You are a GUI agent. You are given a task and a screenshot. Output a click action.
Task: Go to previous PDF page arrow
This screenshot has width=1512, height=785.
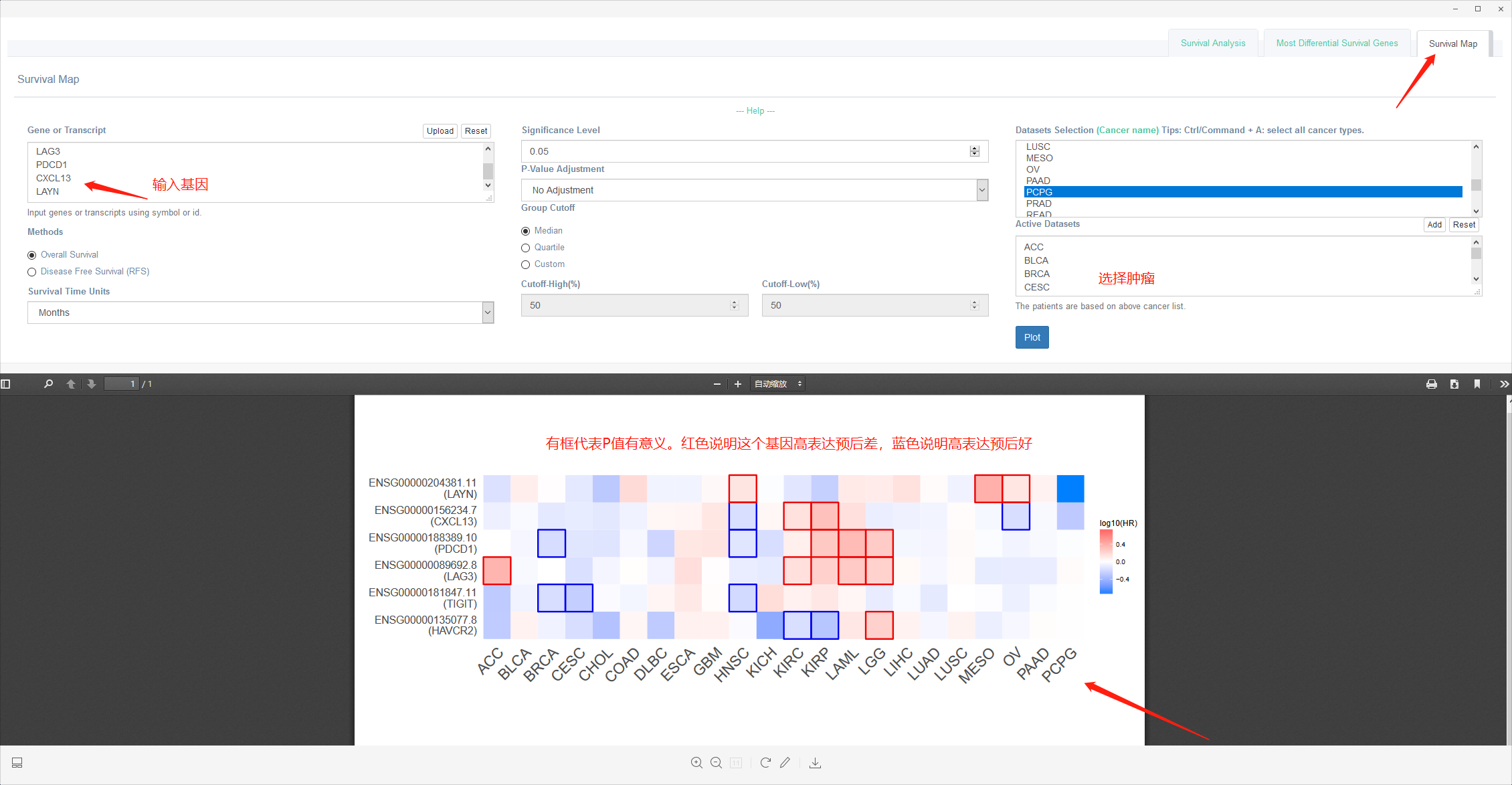(71, 384)
